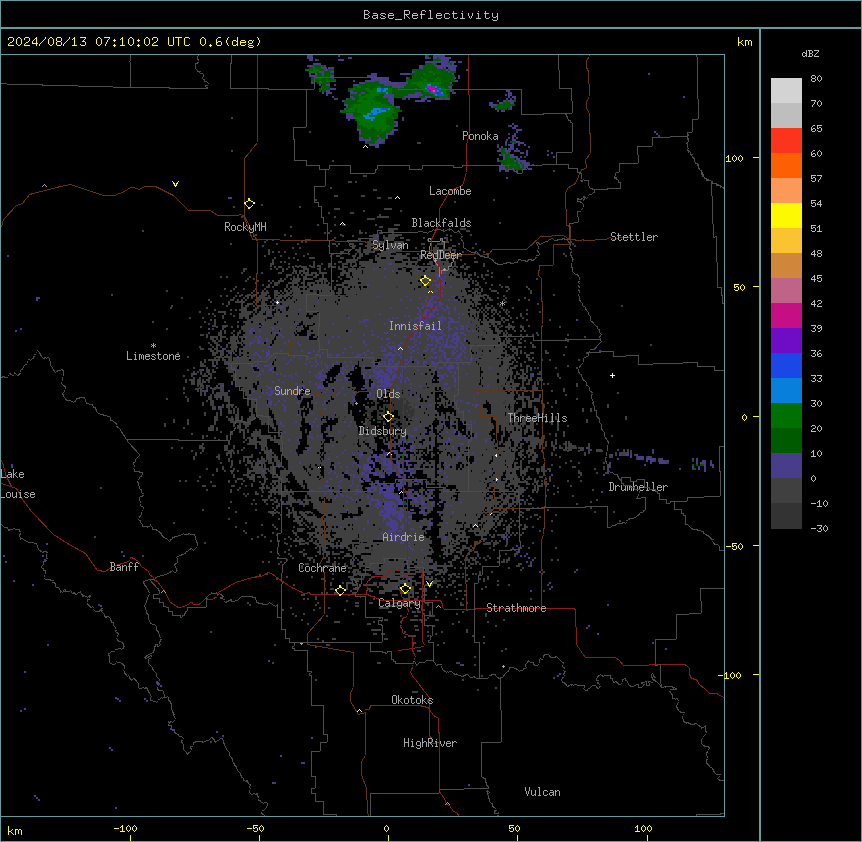Image resolution: width=862 pixels, height=842 pixels.
Task: Select the magenta 39-42 dBZ legend swatch
Action: tap(786, 315)
